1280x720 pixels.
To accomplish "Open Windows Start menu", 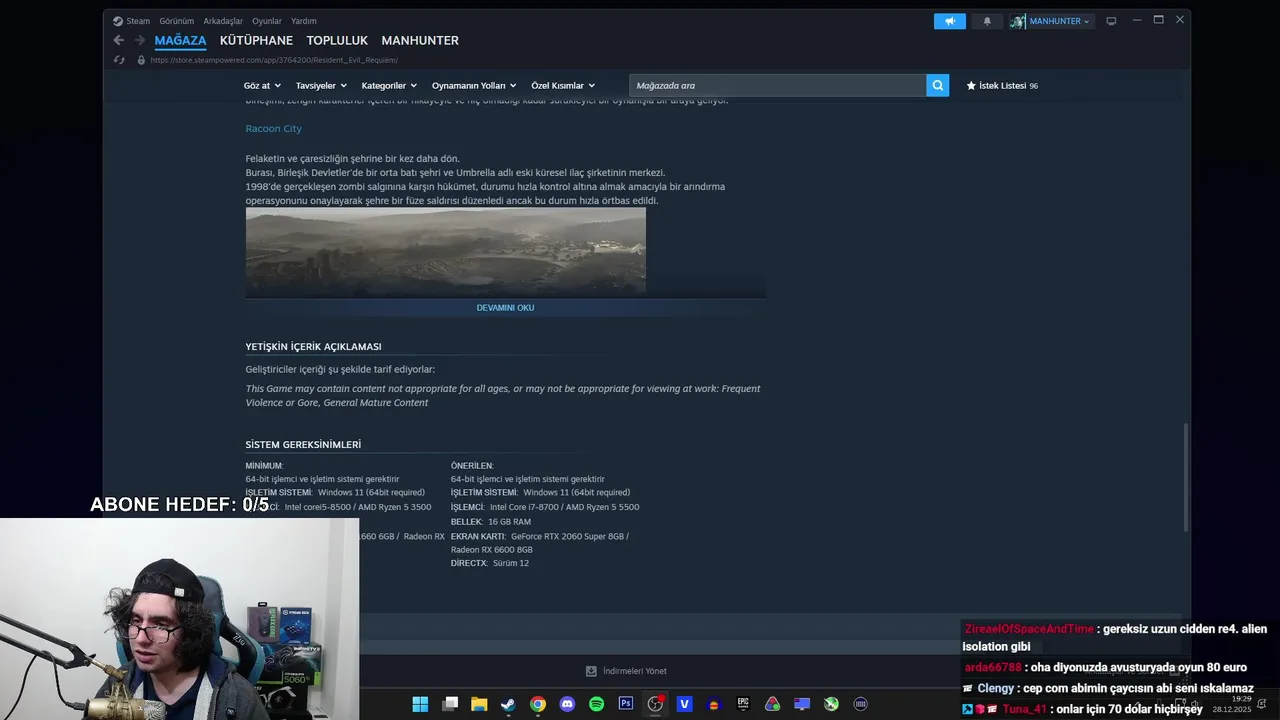I will coord(420,704).
